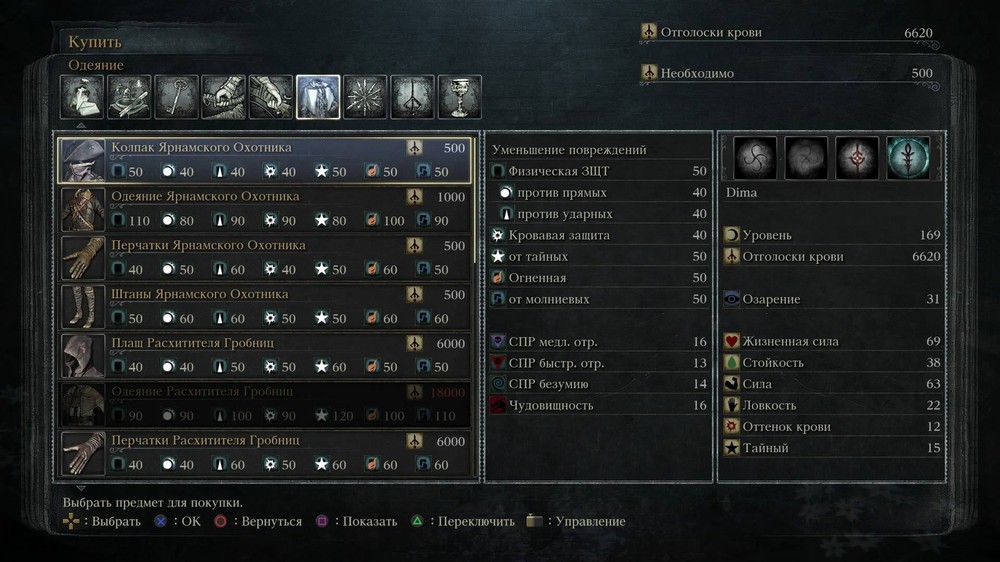
Task: Select the hunter's mark category icon
Action: click(x=412, y=97)
